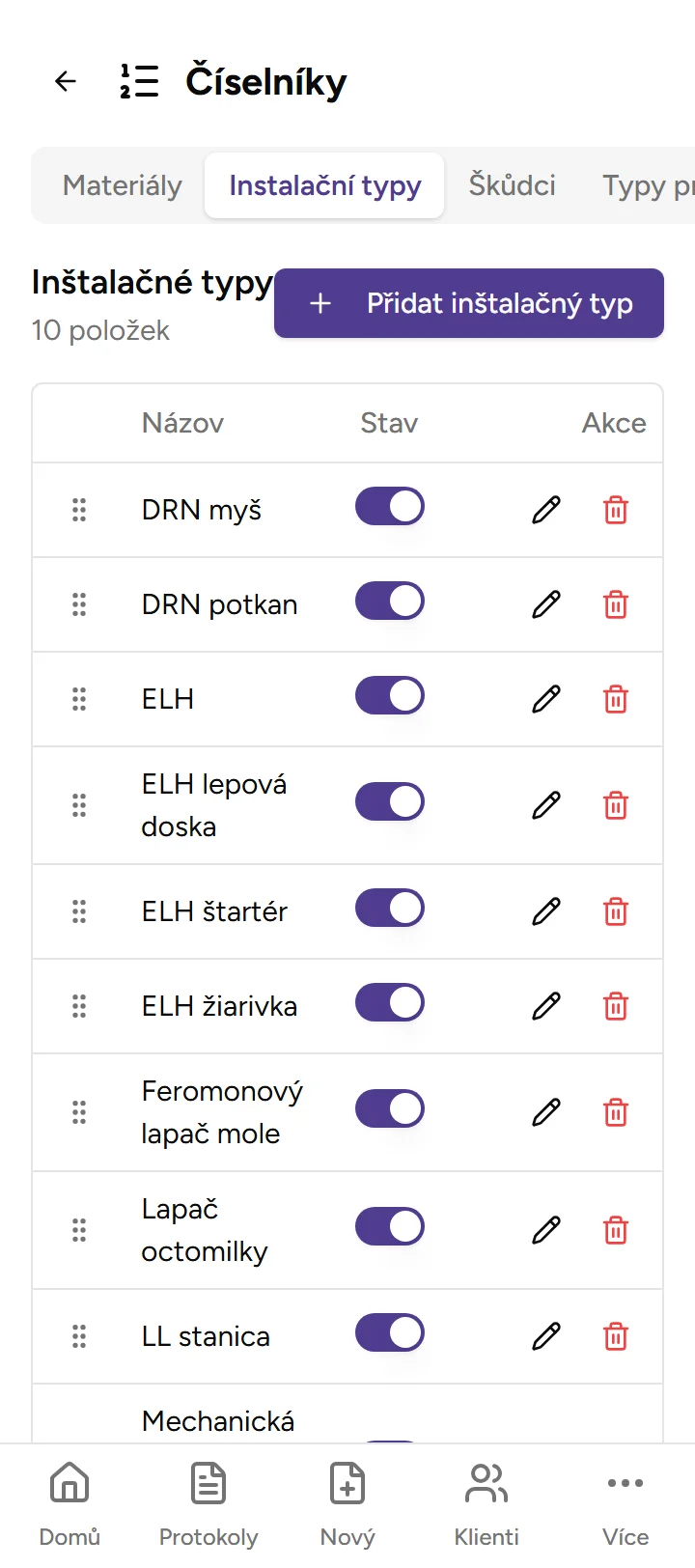Viewport: 695px width, 1568px height.
Task: Toggle the Feromonový lapač mole switch
Action: coord(389,1108)
